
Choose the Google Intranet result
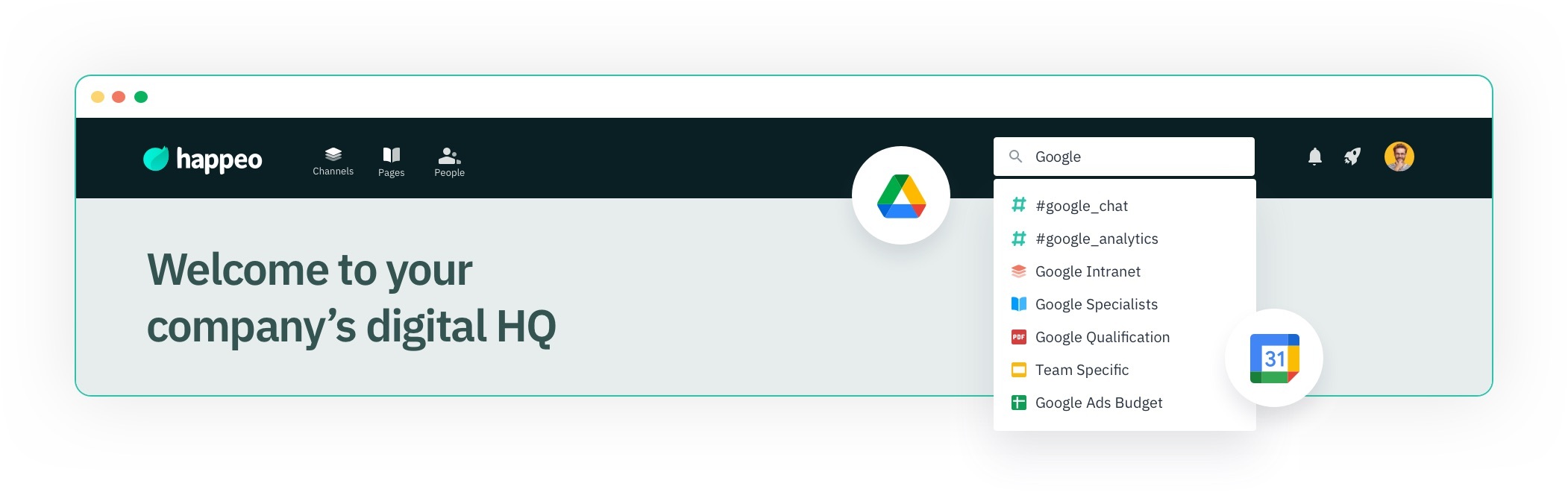coord(1124,271)
